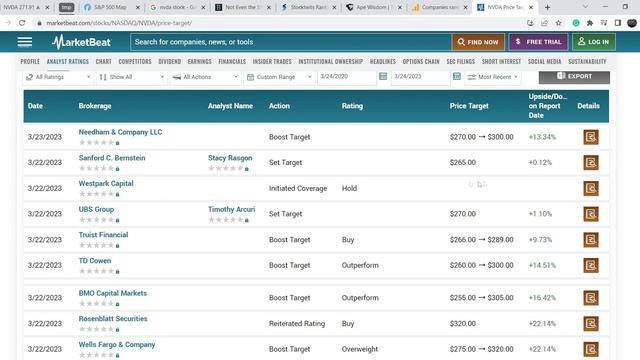Image resolution: width=640 pixels, height=360 pixels.
Task: Switch to the SEC Filings tab
Action: tap(460, 62)
